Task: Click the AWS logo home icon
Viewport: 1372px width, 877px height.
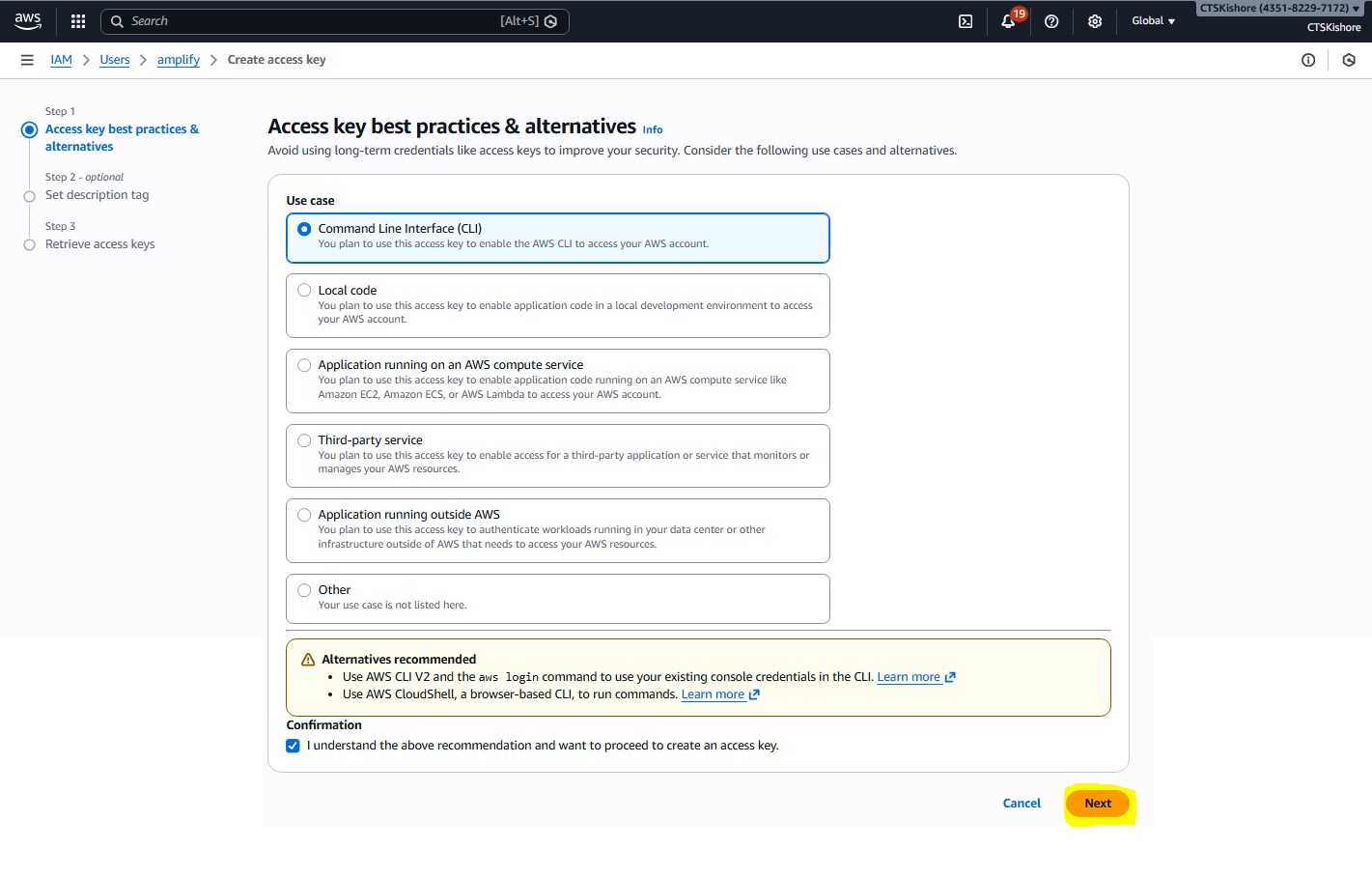Action: [x=28, y=20]
